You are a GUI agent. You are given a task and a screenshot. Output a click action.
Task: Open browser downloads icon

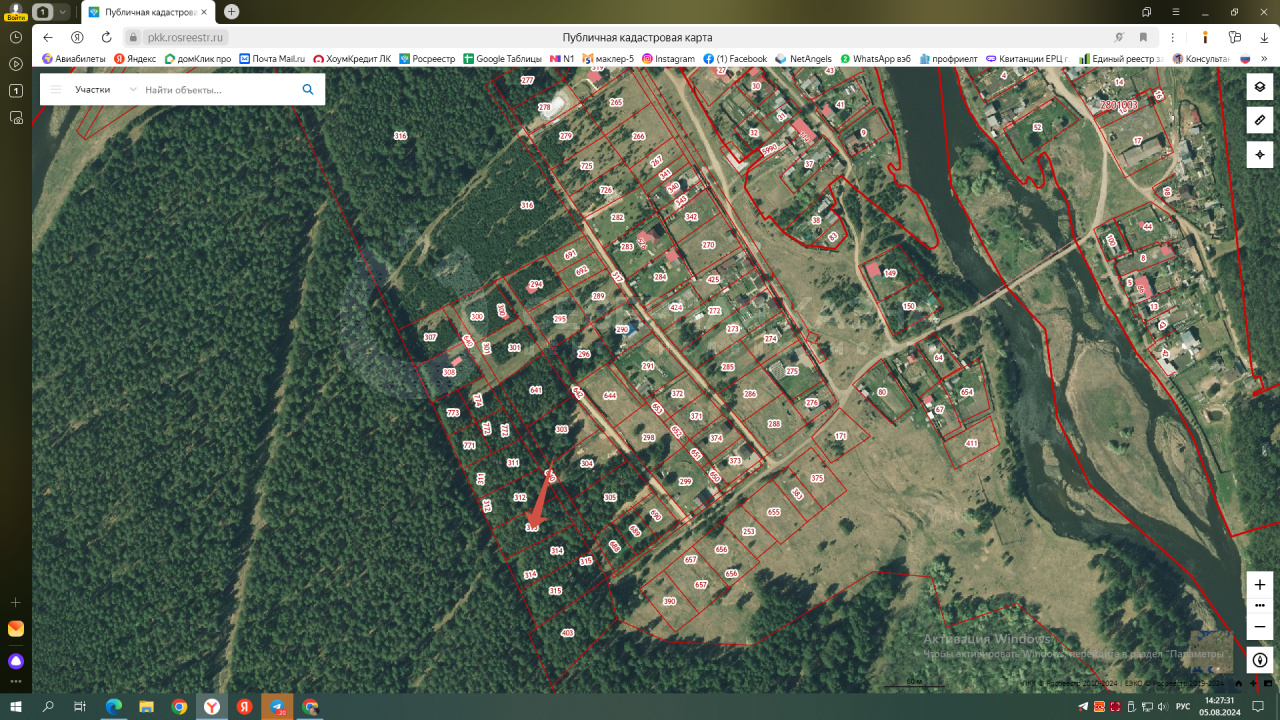click(x=1263, y=37)
